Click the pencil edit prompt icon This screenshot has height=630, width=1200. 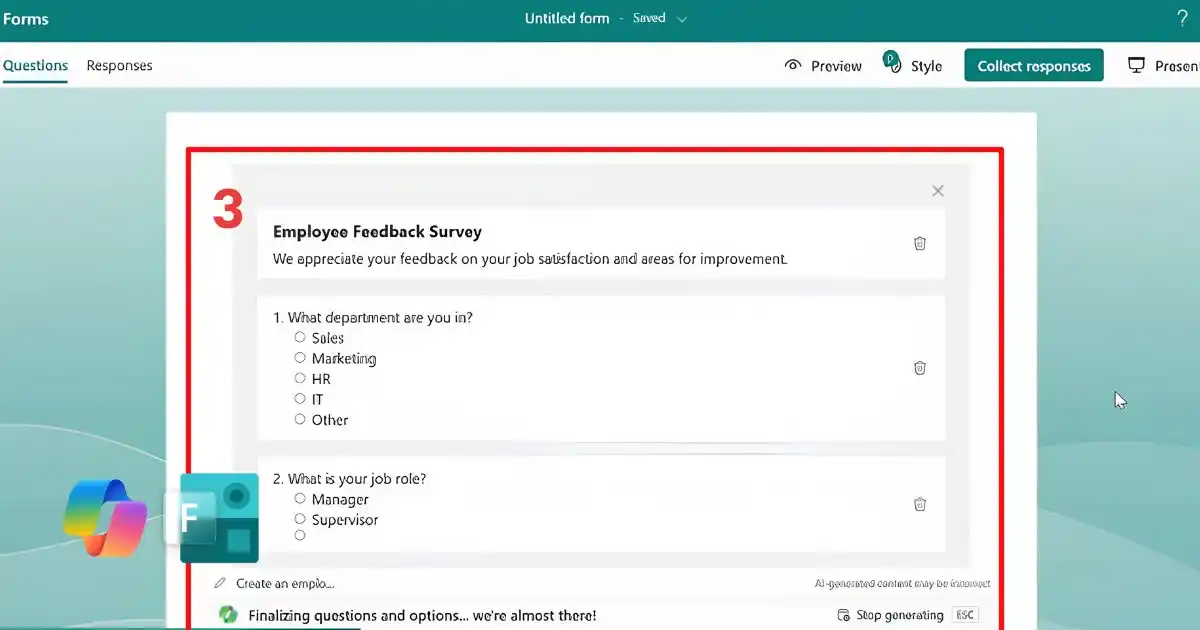click(220, 583)
